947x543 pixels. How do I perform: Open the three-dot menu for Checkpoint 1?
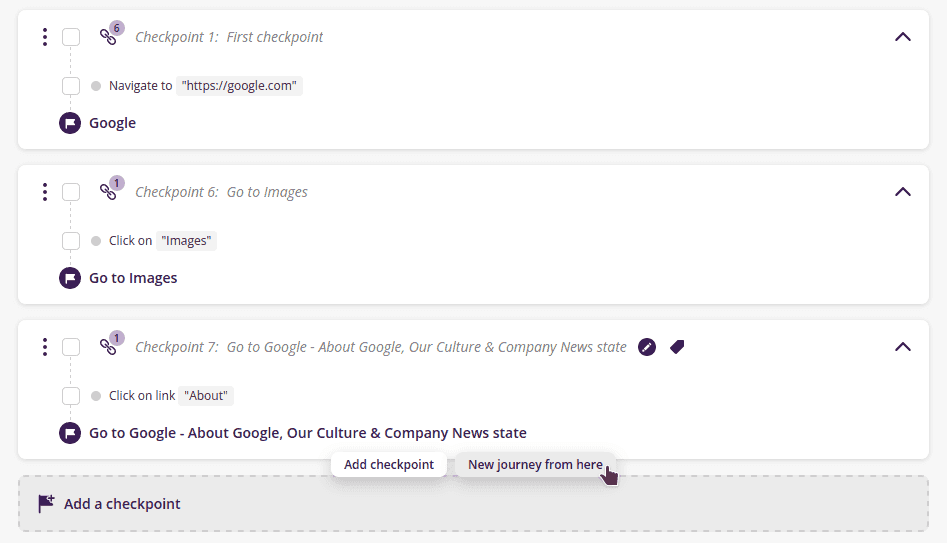pos(45,37)
